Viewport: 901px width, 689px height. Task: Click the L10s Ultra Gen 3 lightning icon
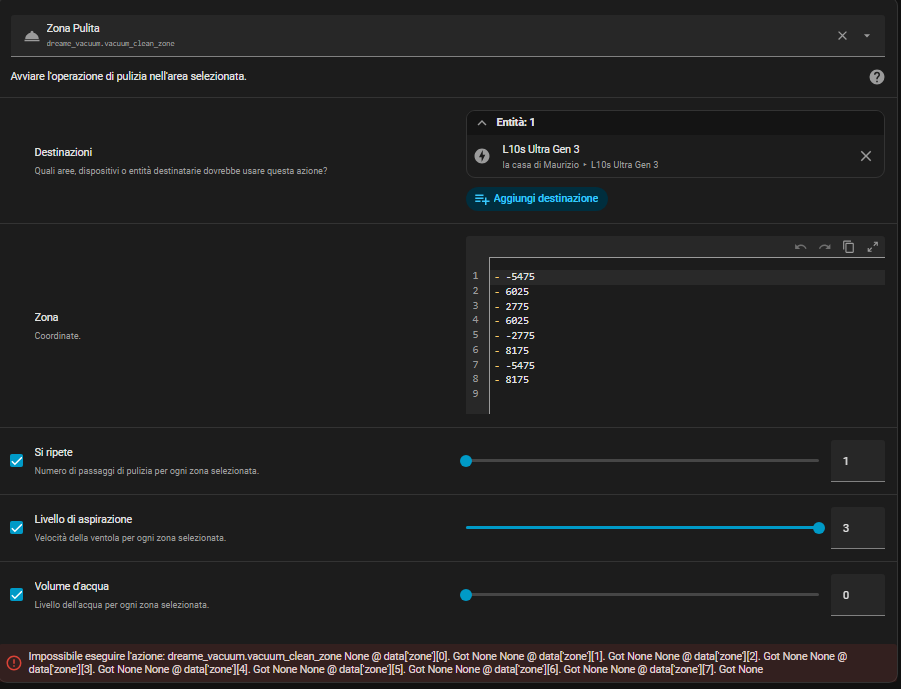pyautogui.click(x=482, y=156)
